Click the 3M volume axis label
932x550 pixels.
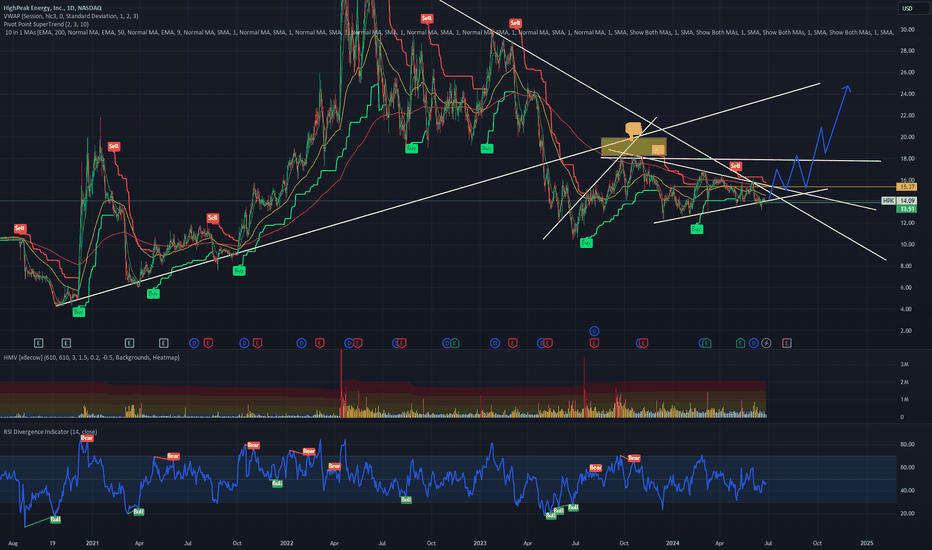904,364
